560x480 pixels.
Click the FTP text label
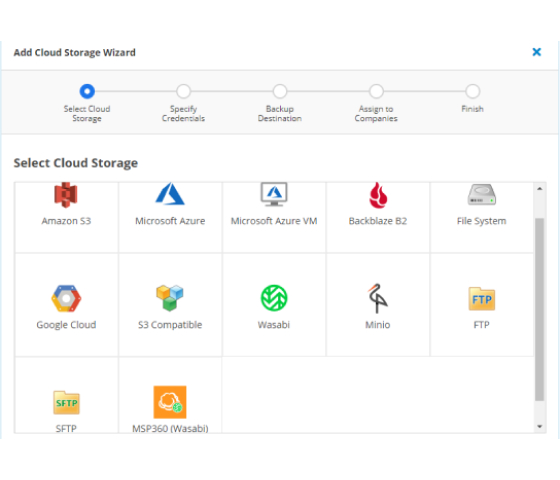click(x=481, y=325)
